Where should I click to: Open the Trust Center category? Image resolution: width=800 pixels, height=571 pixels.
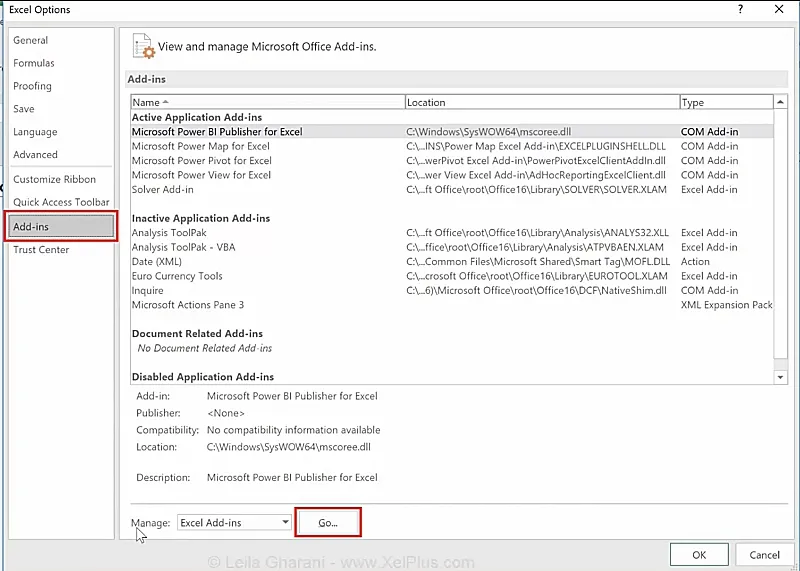(41, 249)
